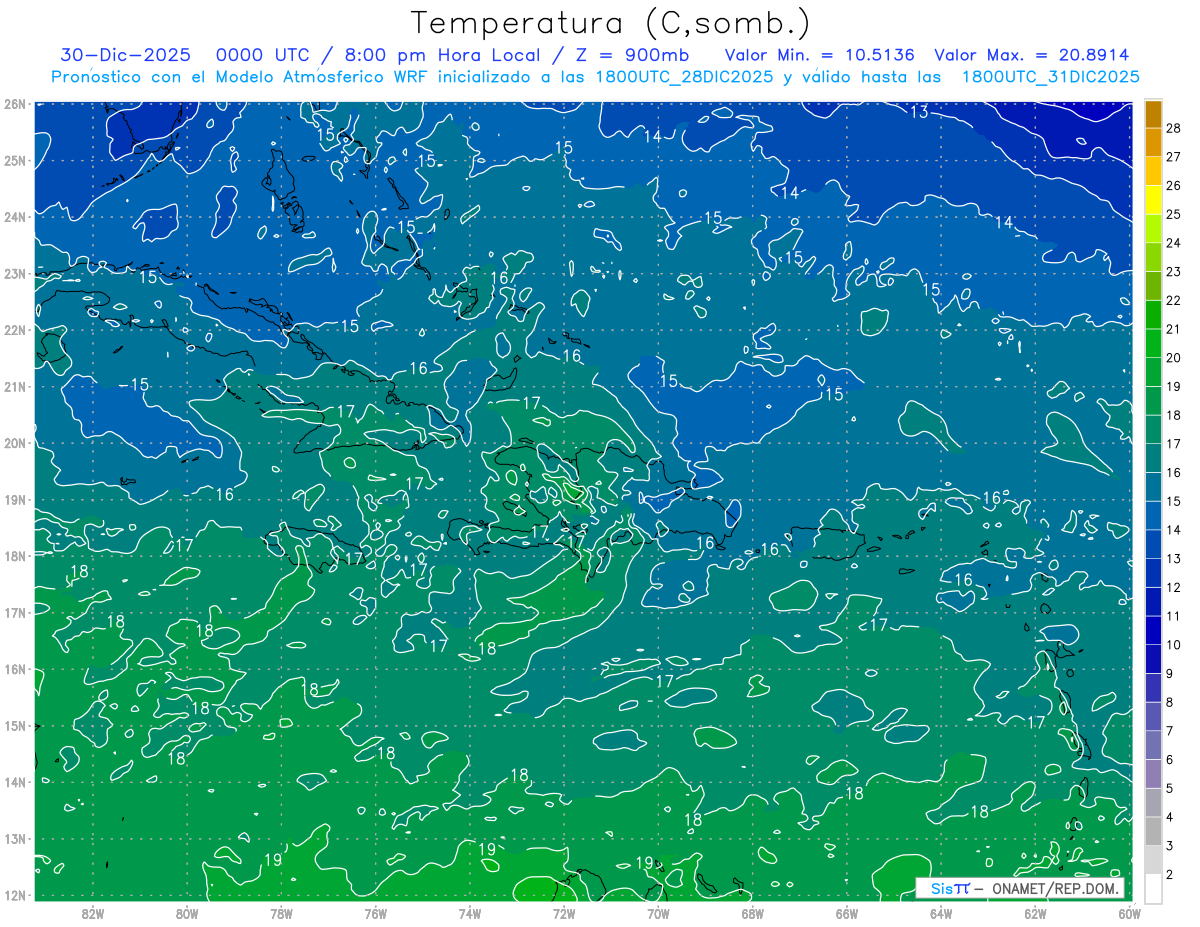Click the color scale label '11'
This screenshot has height=927, width=1200.
pos(1174,616)
